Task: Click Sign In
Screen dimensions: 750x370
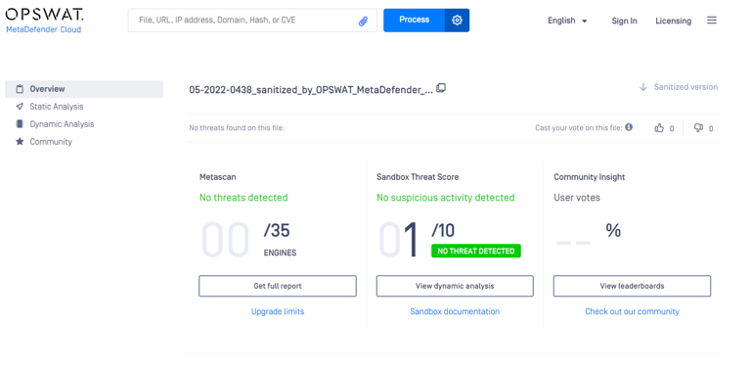Action: click(624, 21)
